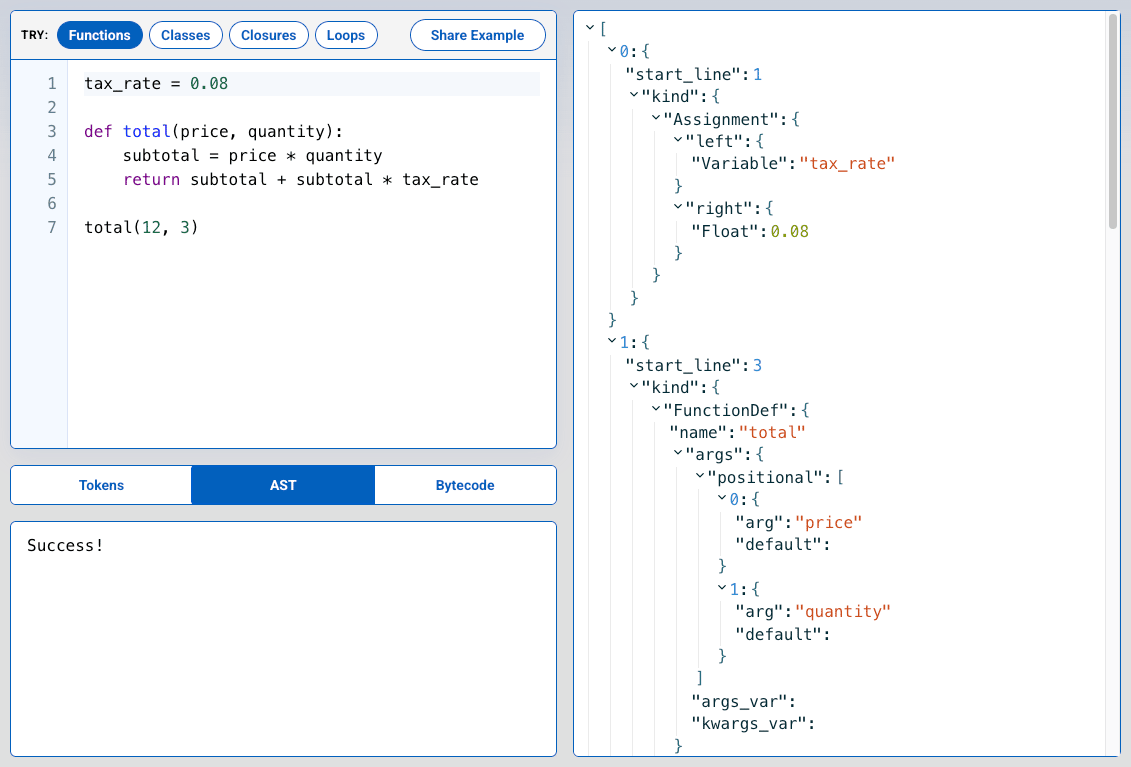Click line number 7 in the gutter
Viewport: 1131px width, 767px height.
coord(52,227)
